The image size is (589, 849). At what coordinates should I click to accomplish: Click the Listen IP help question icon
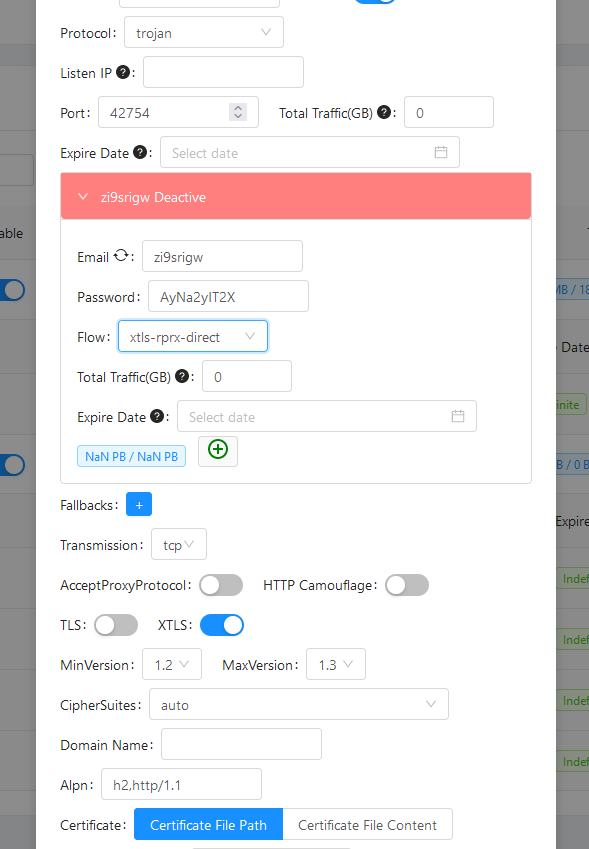coord(123,72)
